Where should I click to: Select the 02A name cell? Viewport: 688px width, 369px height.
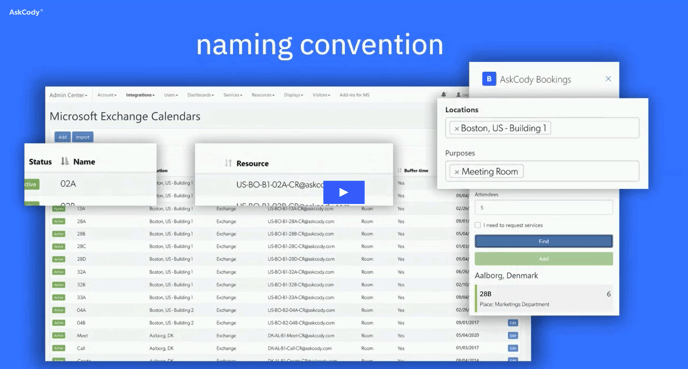coord(68,184)
